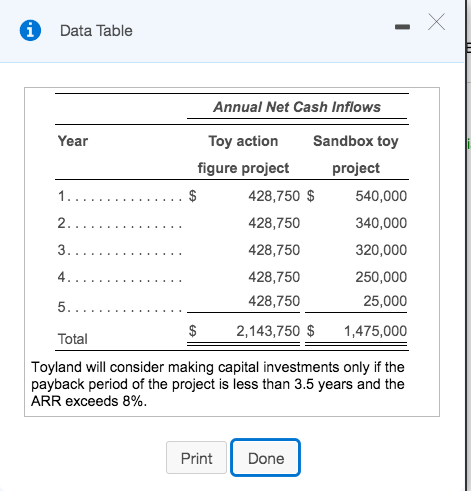Click the 340,000 Sandbox year 2 value
Image resolution: width=471 pixels, height=491 pixels.
pyautogui.click(x=381, y=223)
